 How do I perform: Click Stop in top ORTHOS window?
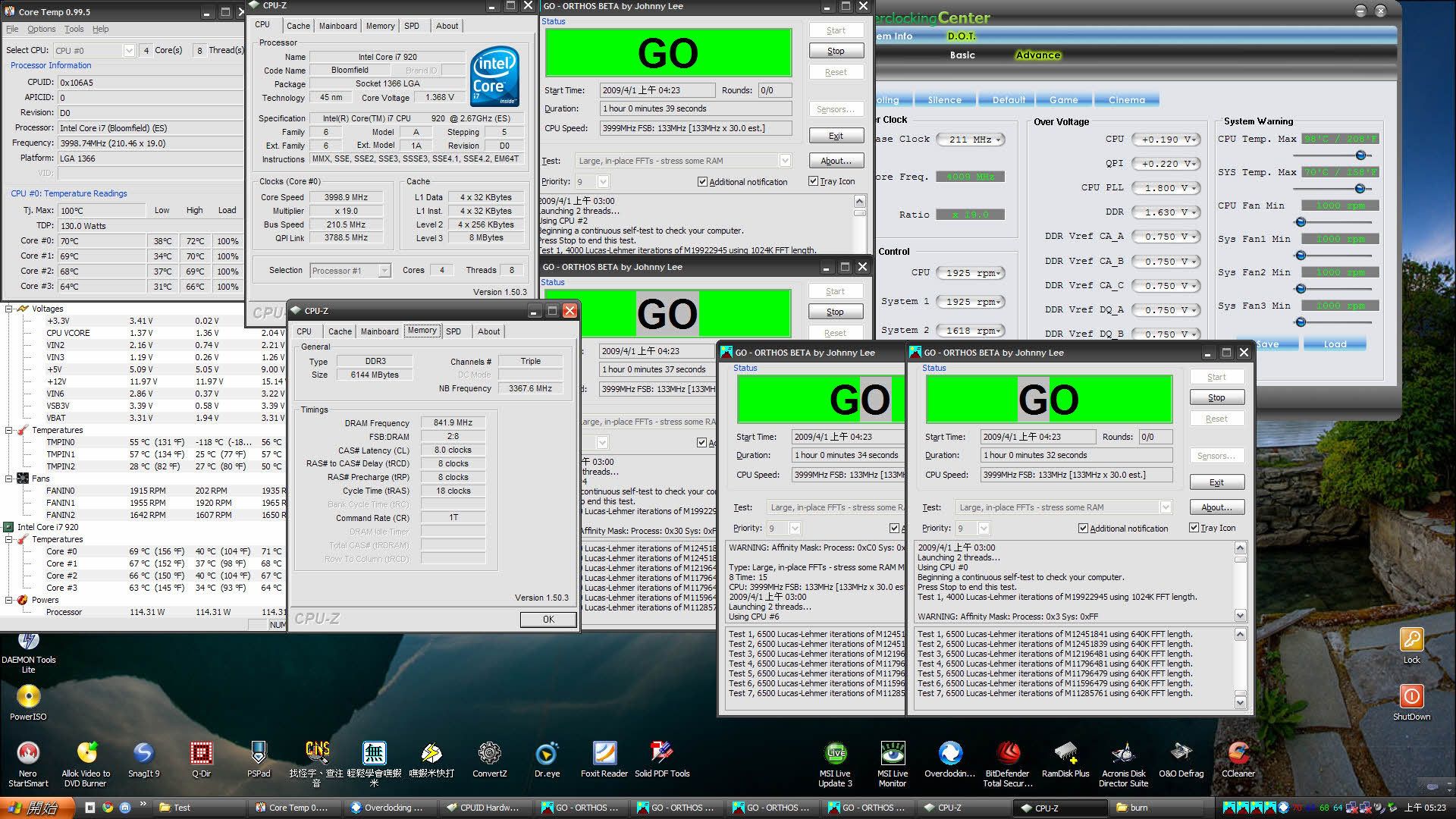(x=836, y=52)
